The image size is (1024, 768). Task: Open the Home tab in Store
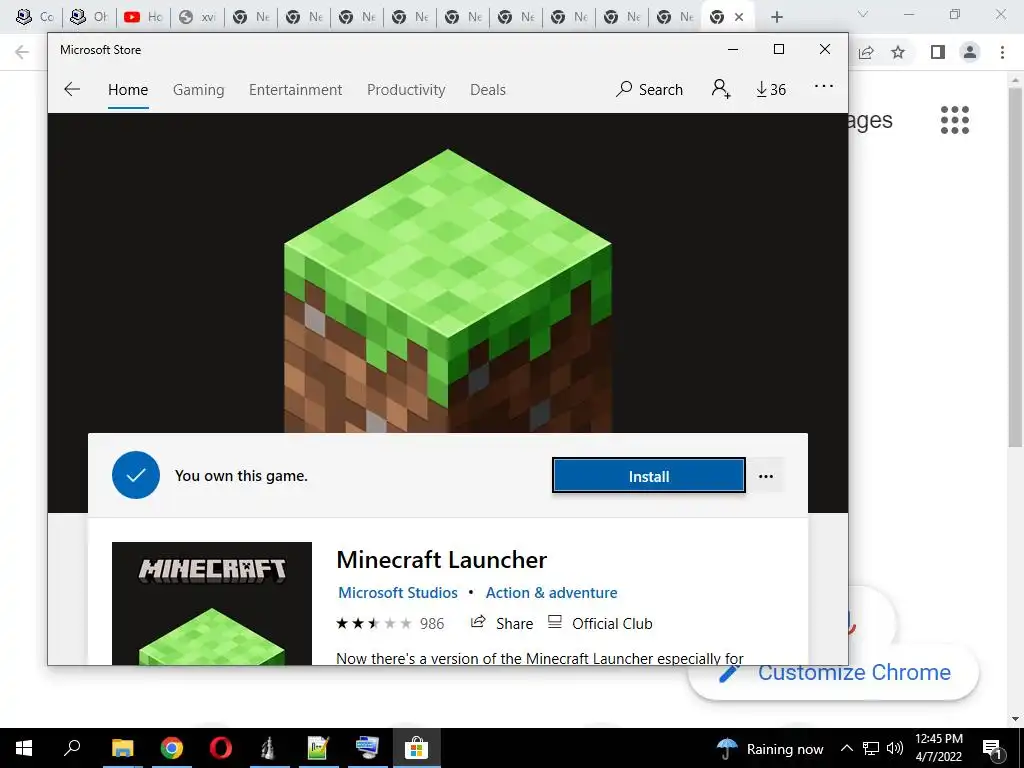coord(128,89)
